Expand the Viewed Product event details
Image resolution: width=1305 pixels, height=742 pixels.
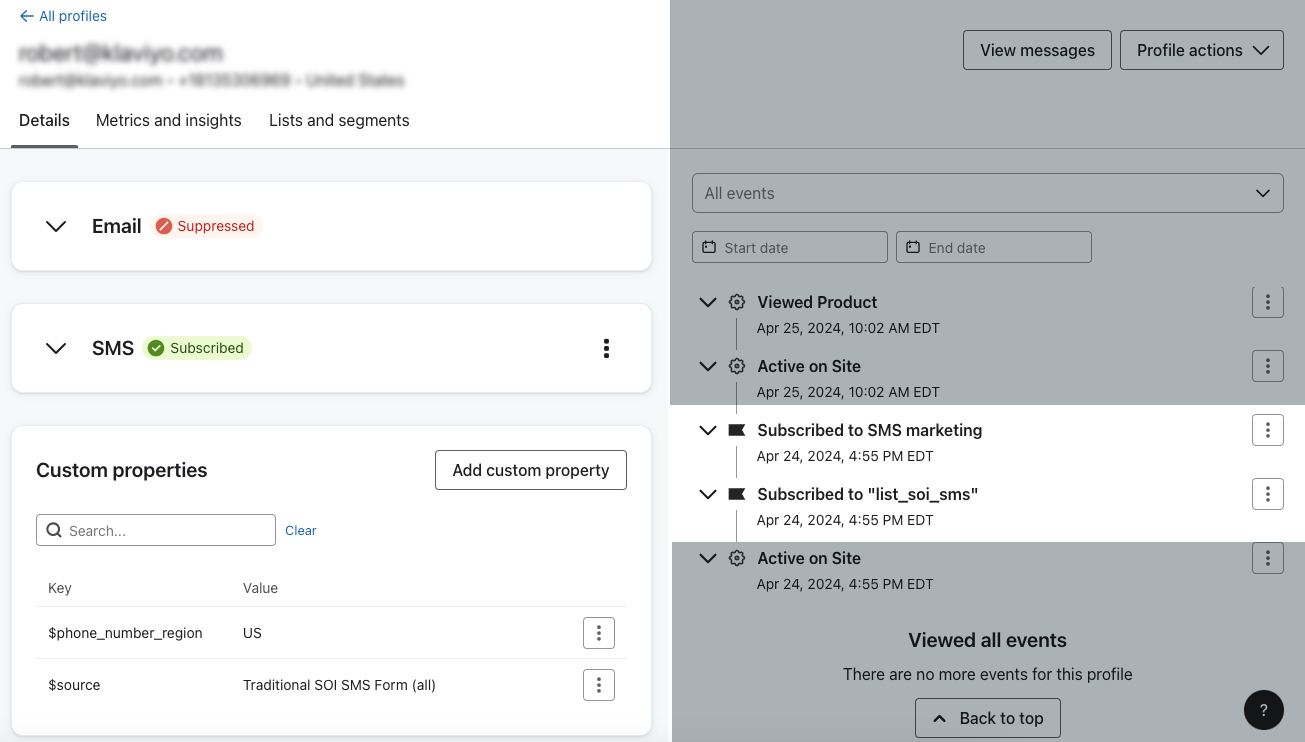(x=708, y=302)
